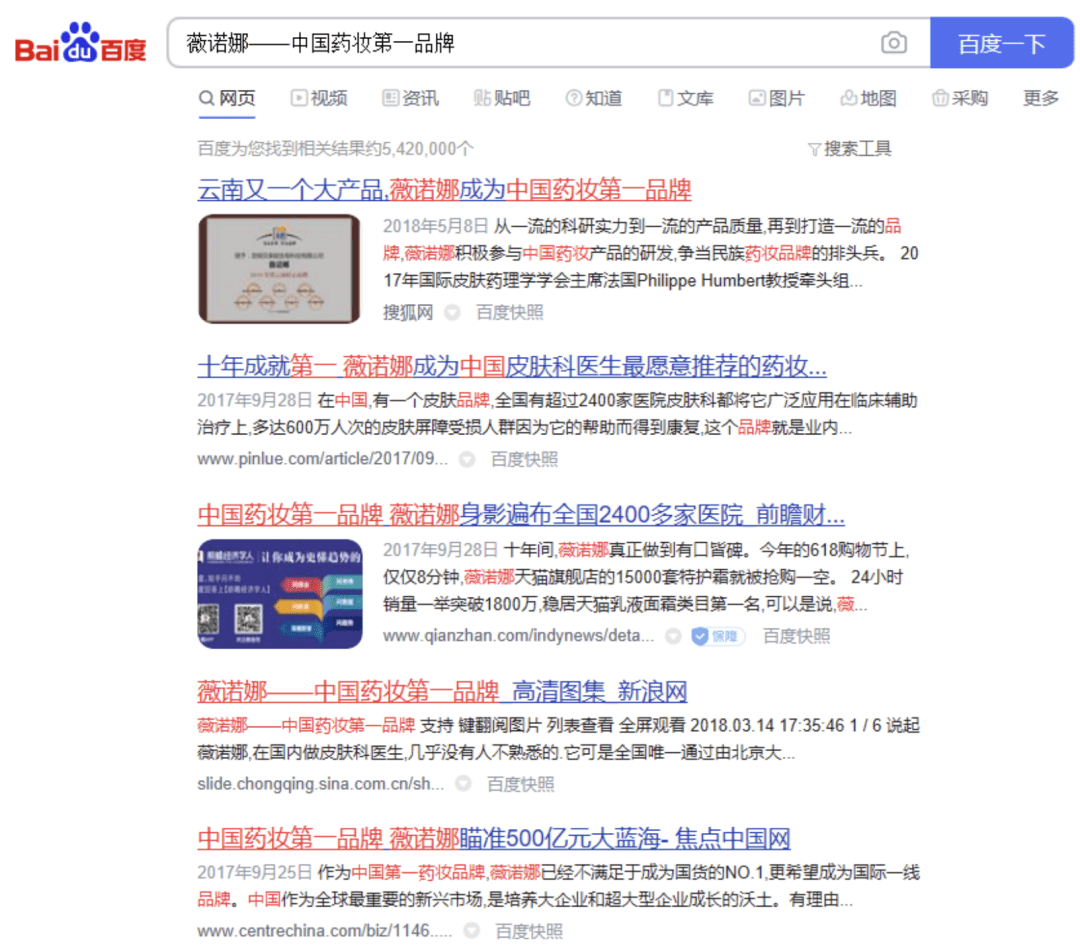1080x952 pixels.
Task: Open 搜索工具 filter options
Action: (x=849, y=149)
